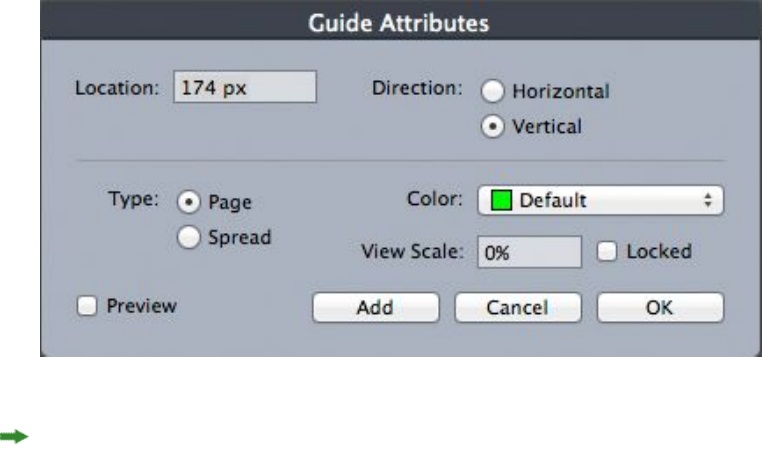Open the Color dropdown showing Default
The height and width of the screenshot is (458, 762).
(x=600, y=200)
